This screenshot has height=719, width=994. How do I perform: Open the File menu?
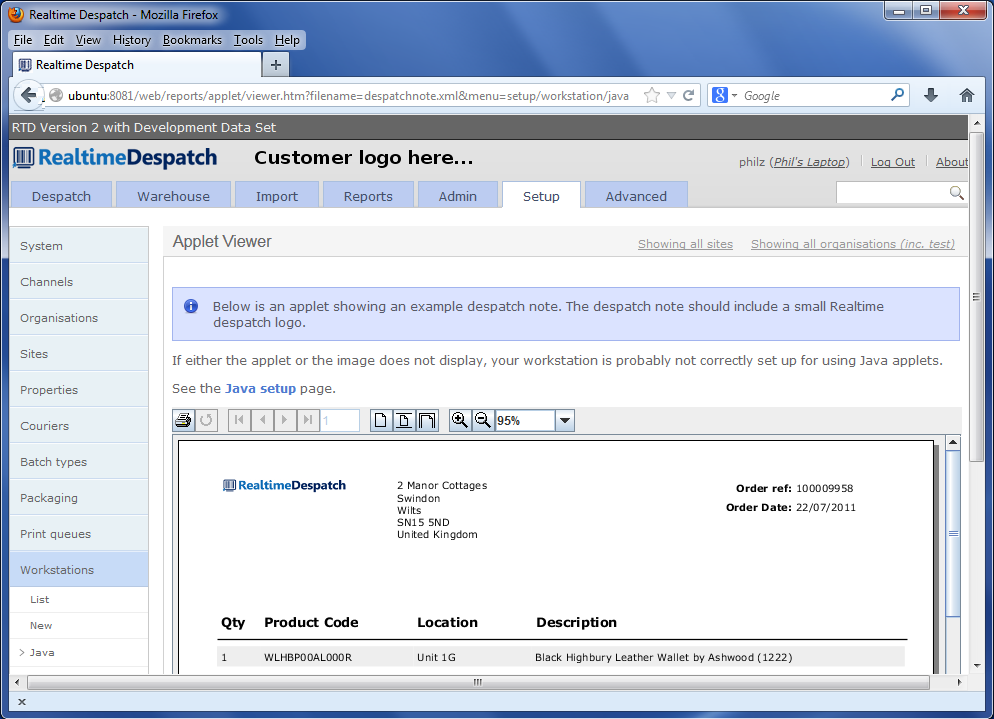click(23, 40)
